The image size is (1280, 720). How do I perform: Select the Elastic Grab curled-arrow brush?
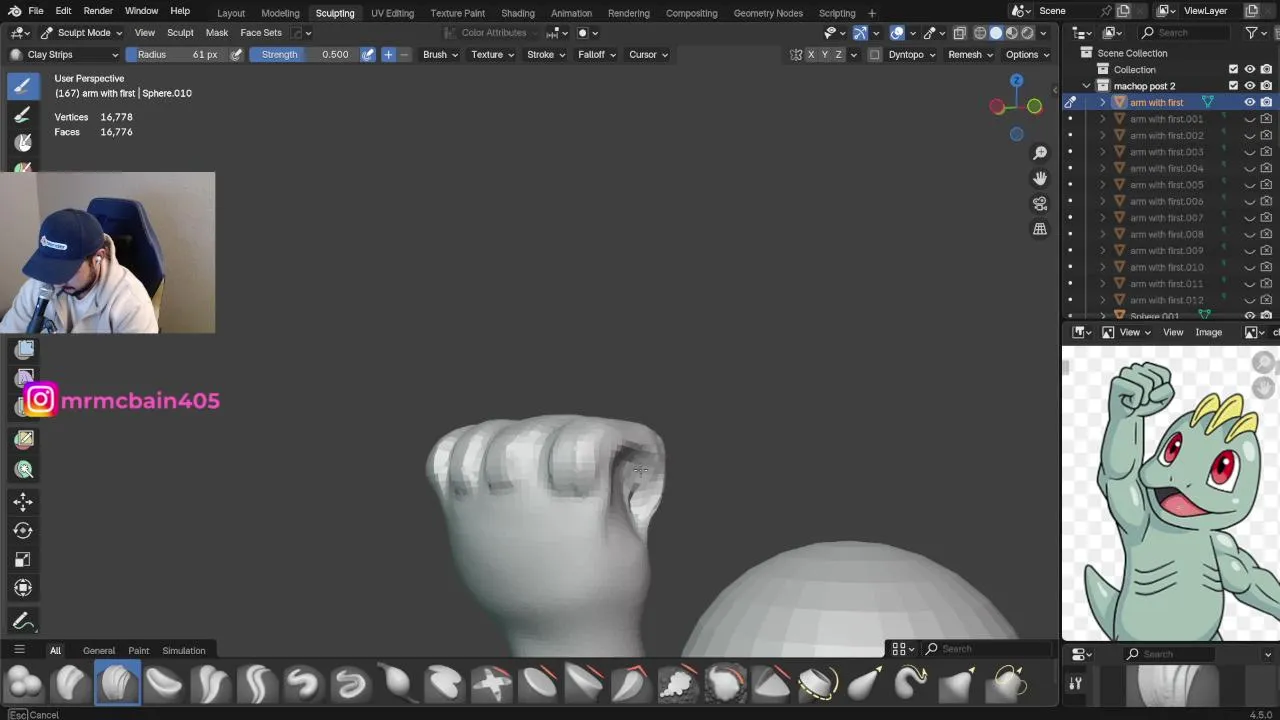point(910,684)
